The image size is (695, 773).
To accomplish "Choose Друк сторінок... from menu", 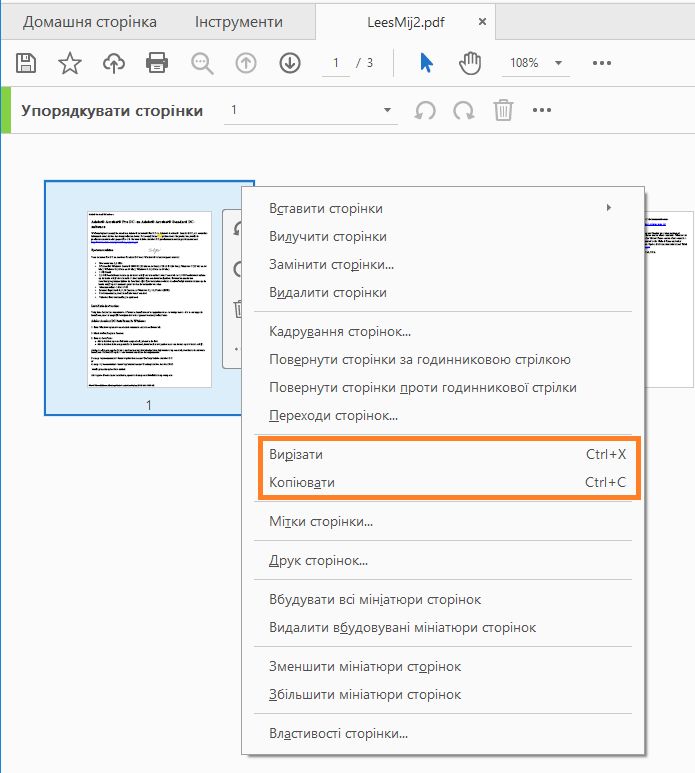I will pos(443,561).
